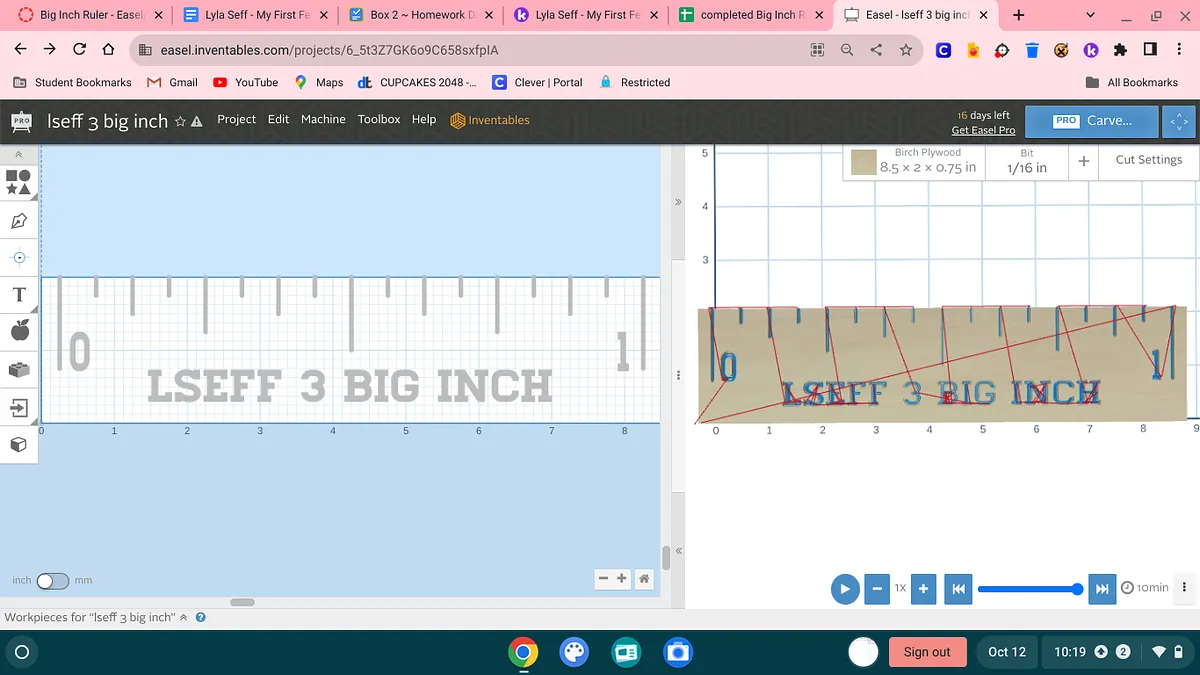The width and height of the screenshot is (1200, 675).
Task: Select the Shapes tool in left sidebar
Action: pyautogui.click(x=19, y=181)
